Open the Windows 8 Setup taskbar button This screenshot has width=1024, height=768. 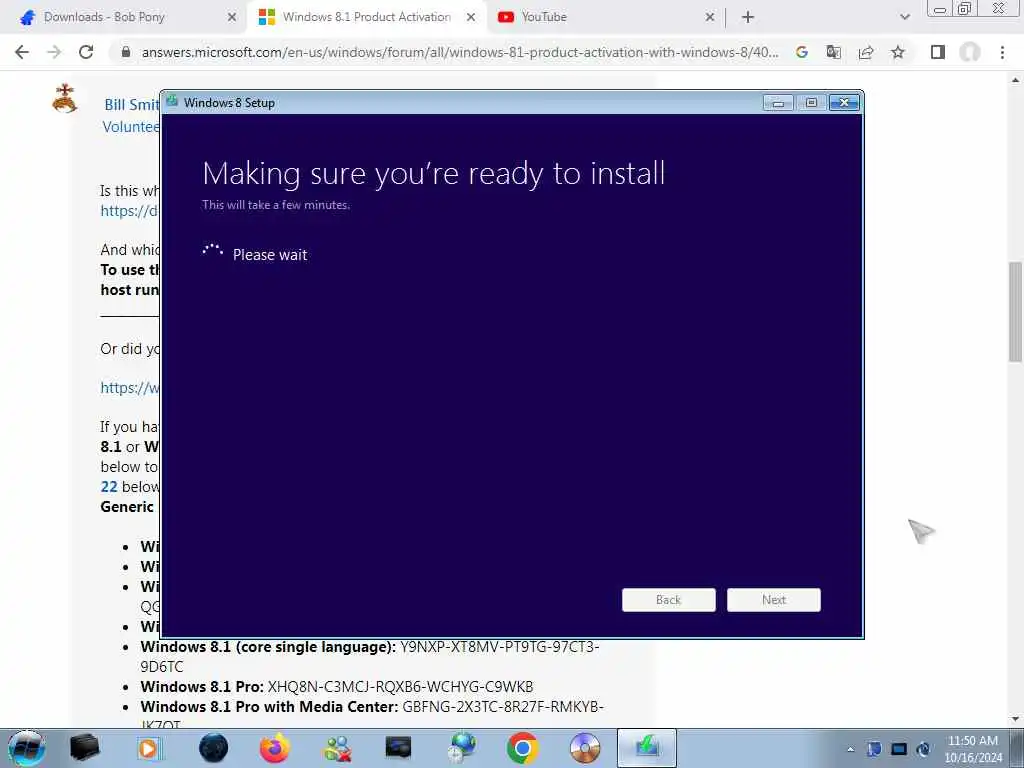pyautogui.click(x=647, y=748)
